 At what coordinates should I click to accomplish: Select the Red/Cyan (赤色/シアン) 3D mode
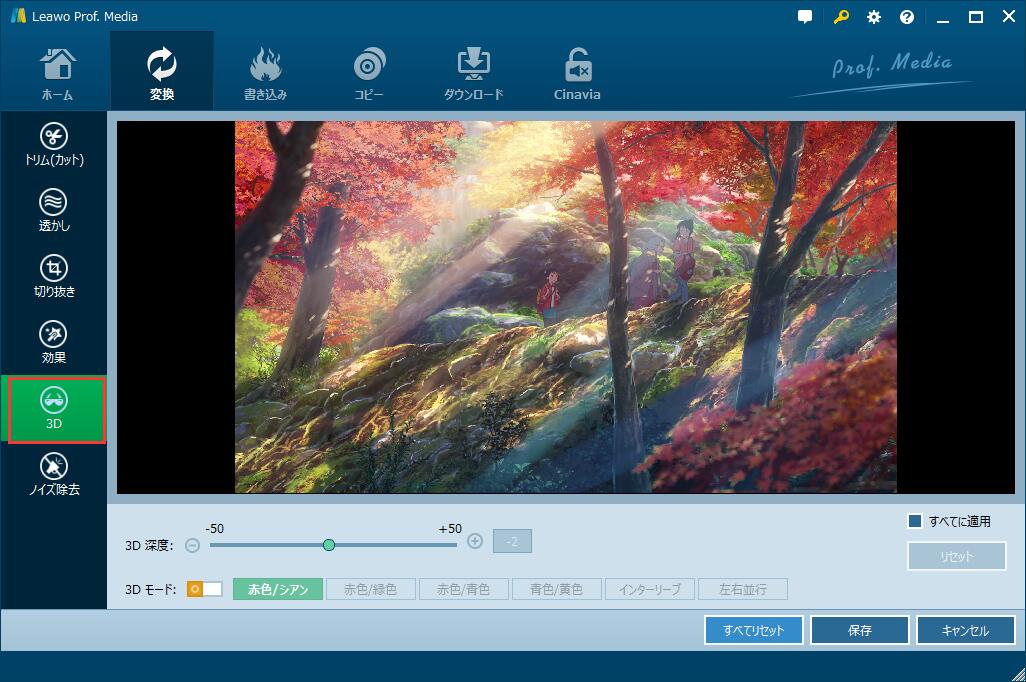click(x=277, y=589)
